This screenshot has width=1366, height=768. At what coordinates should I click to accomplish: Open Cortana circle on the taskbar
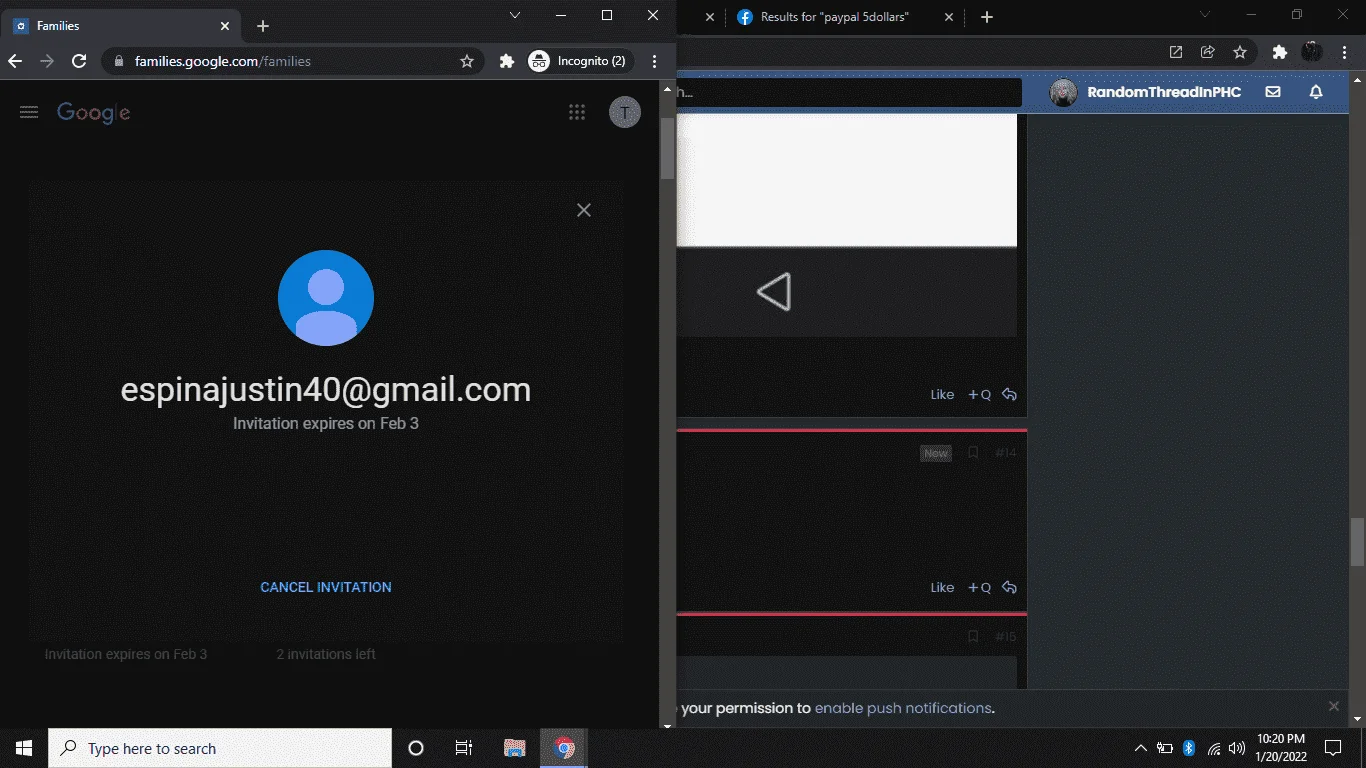(x=416, y=748)
